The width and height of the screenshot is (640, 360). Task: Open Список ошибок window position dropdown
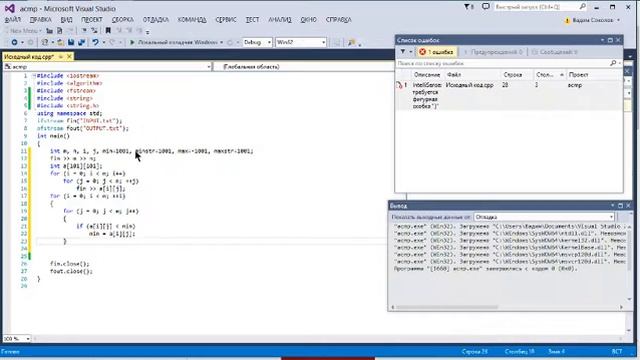coord(602,40)
